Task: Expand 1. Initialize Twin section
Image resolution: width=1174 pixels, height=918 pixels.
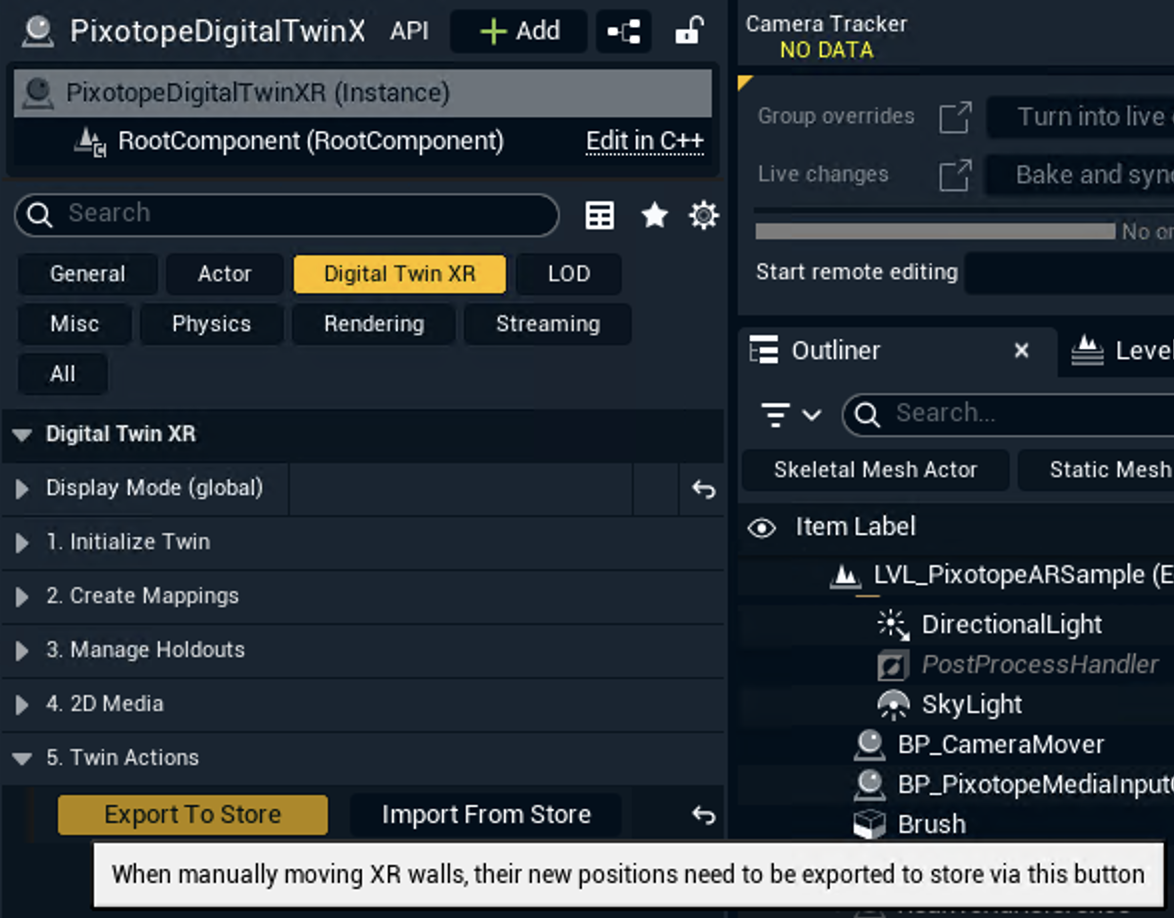Action: click(22, 543)
